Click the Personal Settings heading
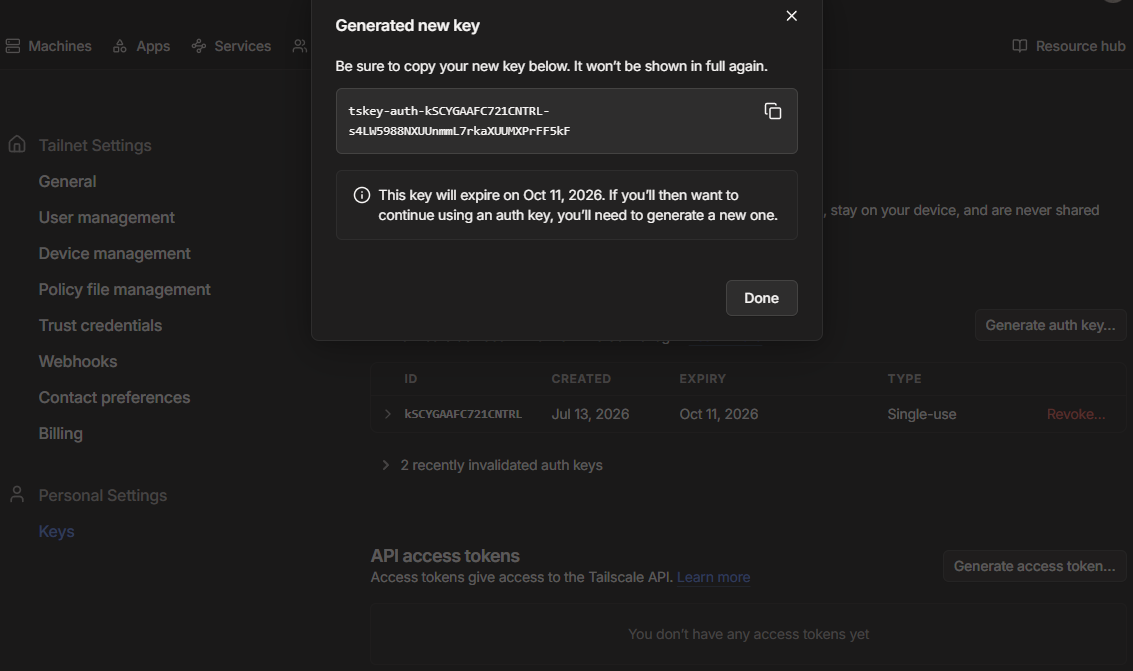This screenshot has height=671, width=1133. coord(103,495)
